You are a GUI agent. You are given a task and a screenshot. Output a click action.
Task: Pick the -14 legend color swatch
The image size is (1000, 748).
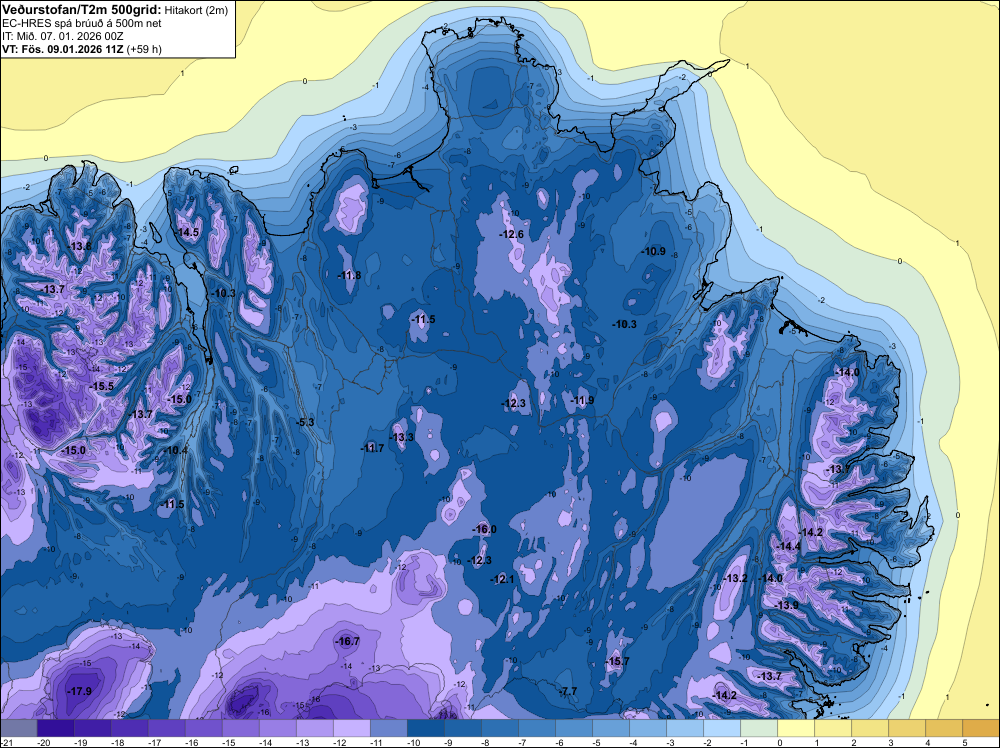pyautogui.click(x=277, y=728)
